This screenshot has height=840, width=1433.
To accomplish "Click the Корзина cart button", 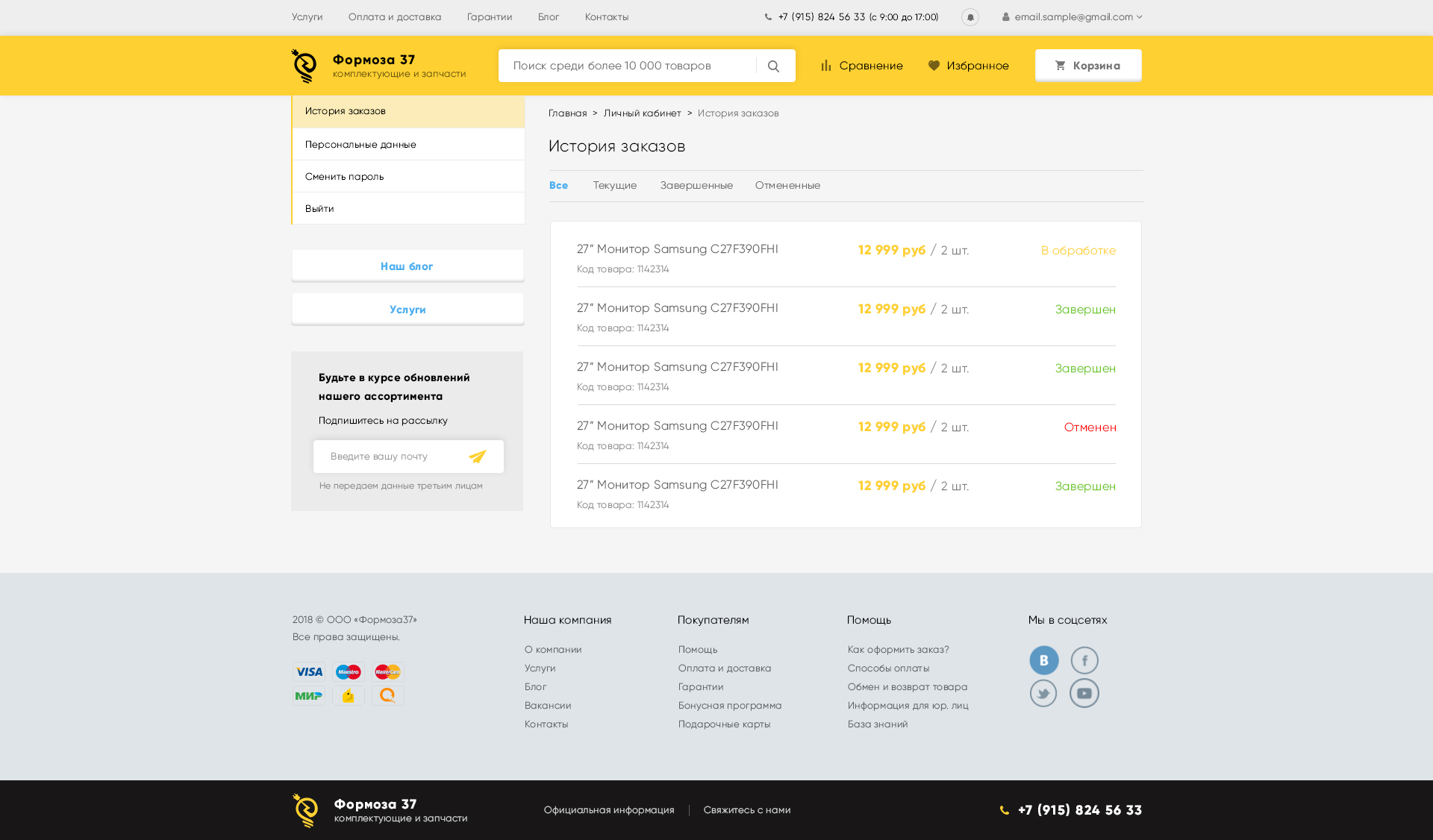I will click(x=1087, y=66).
